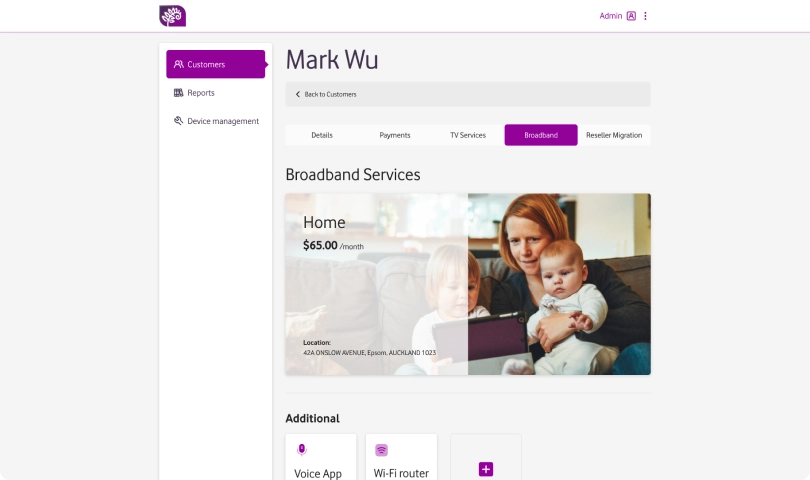The height and width of the screenshot is (480, 810).
Task: Switch to the Details tab
Action: pos(322,135)
